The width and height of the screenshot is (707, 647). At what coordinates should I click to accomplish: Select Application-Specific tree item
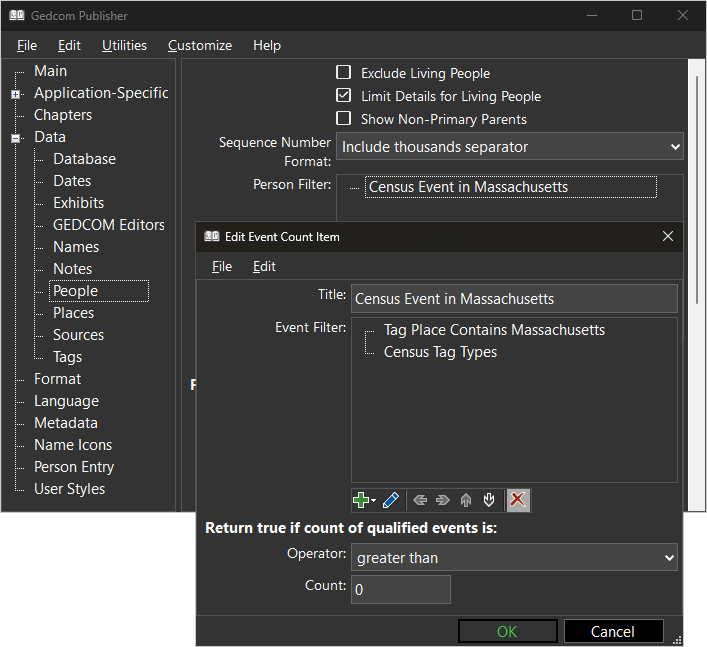[x=101, y=93]
